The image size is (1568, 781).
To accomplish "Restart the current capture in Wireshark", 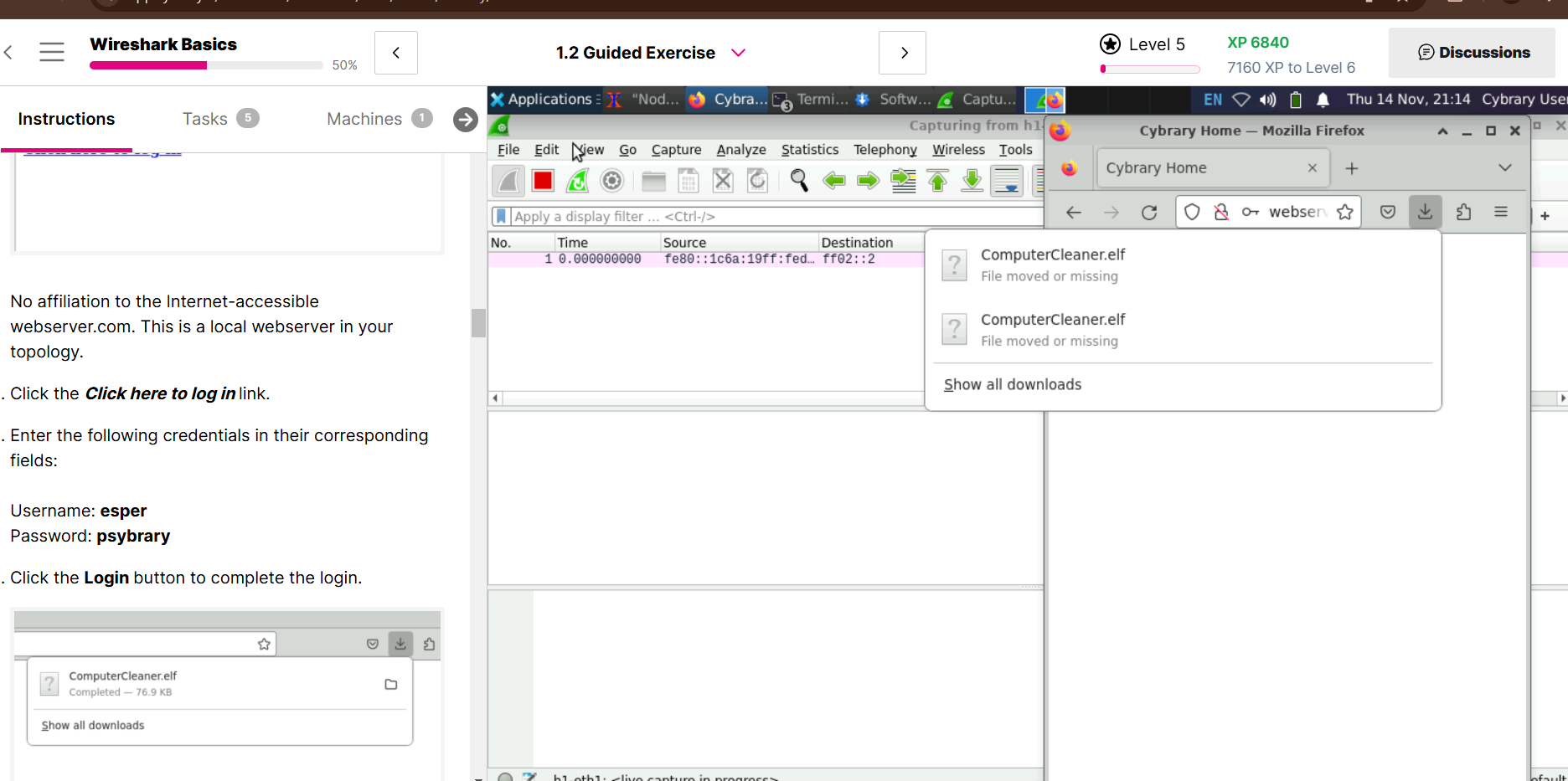I will coord(578,181).
